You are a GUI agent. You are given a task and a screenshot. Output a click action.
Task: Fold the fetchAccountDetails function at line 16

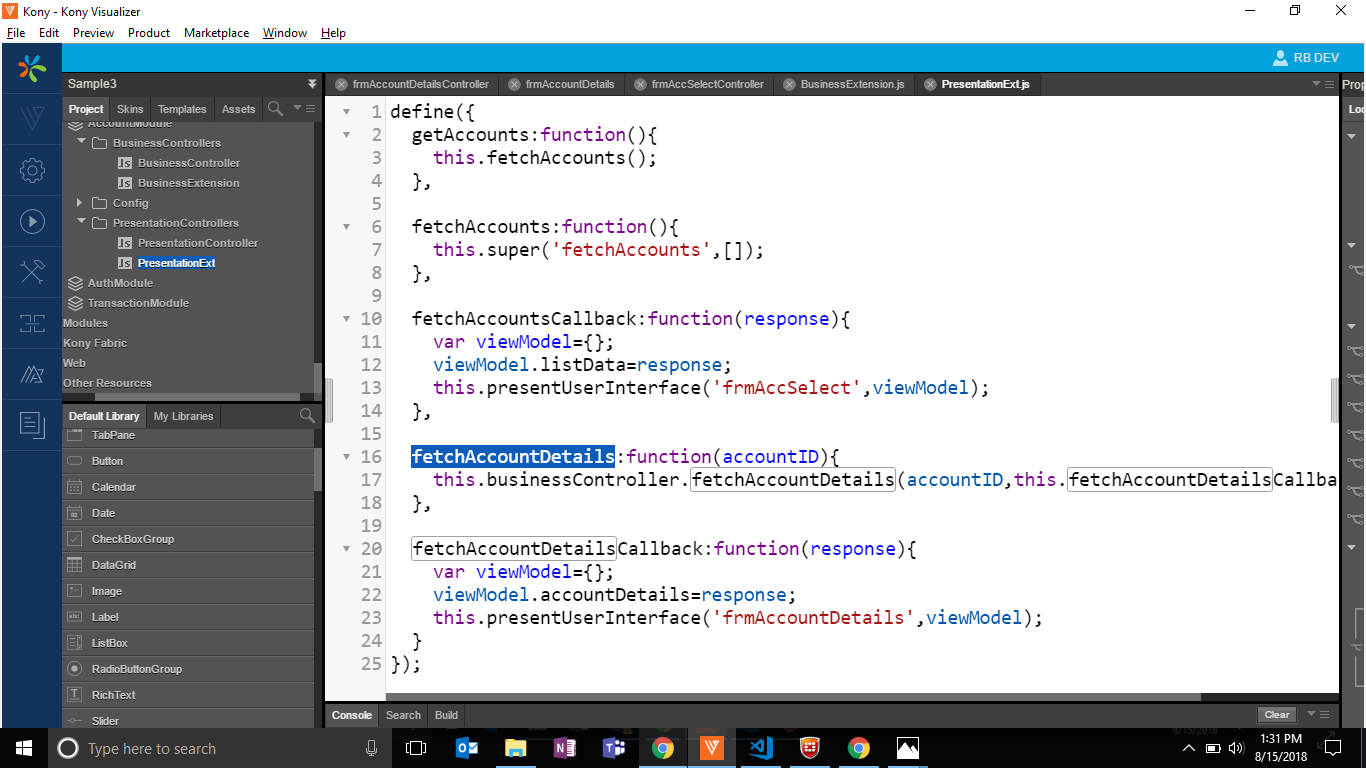click(x=347, y=457)
